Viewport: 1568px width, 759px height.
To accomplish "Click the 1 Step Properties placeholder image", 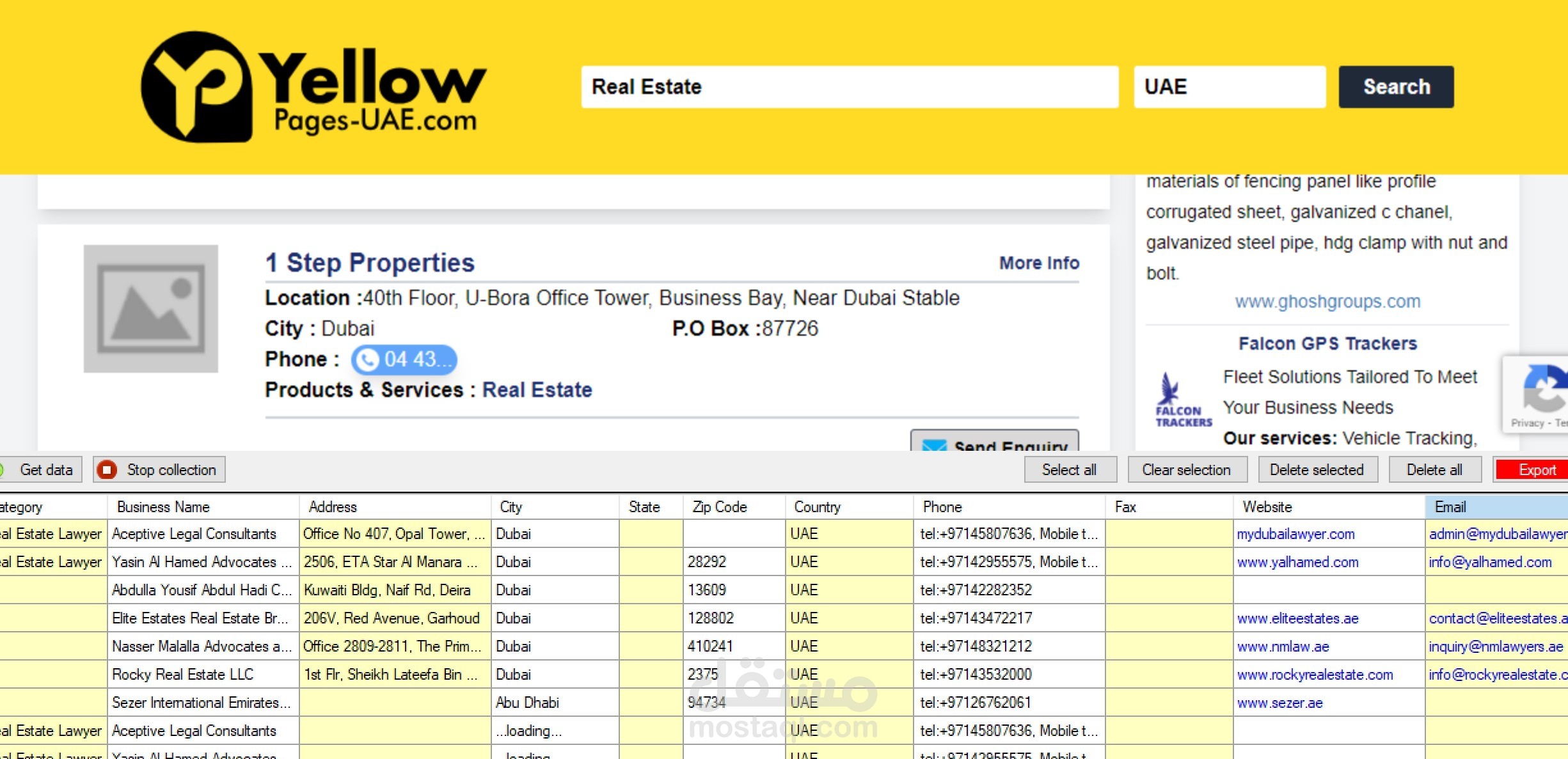I will [x=151, y=309].
